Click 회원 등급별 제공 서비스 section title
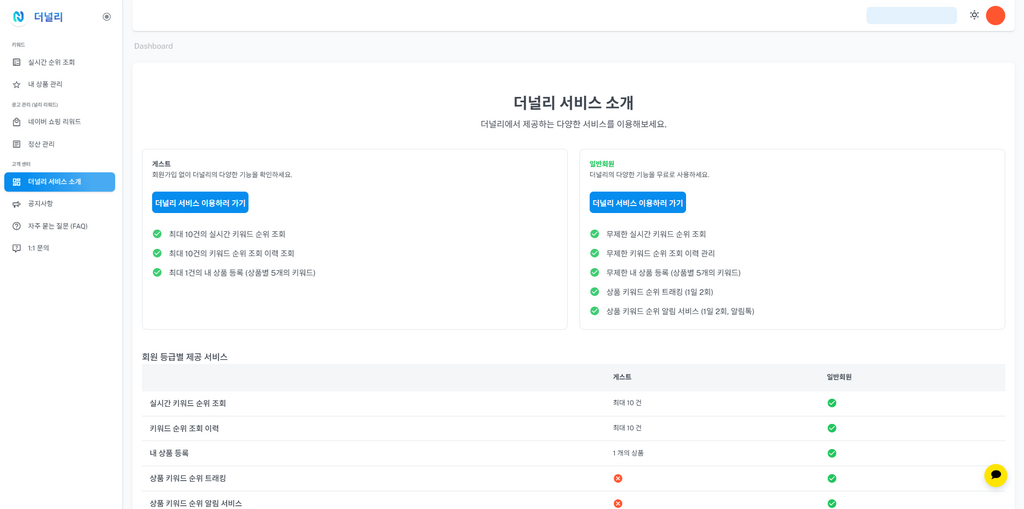 (185, 357)
